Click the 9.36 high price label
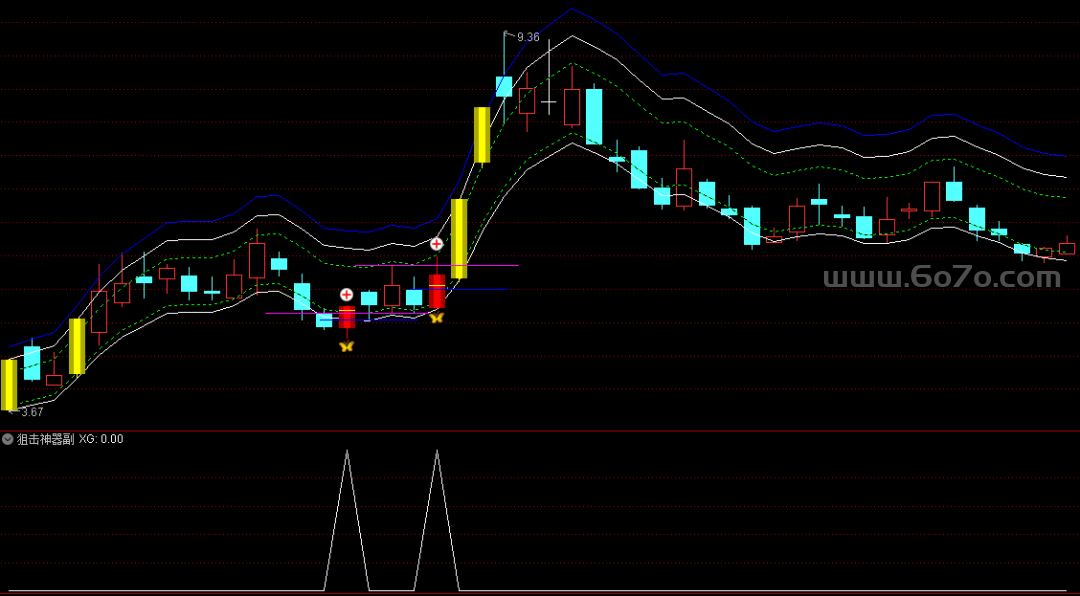 [527, 37]
